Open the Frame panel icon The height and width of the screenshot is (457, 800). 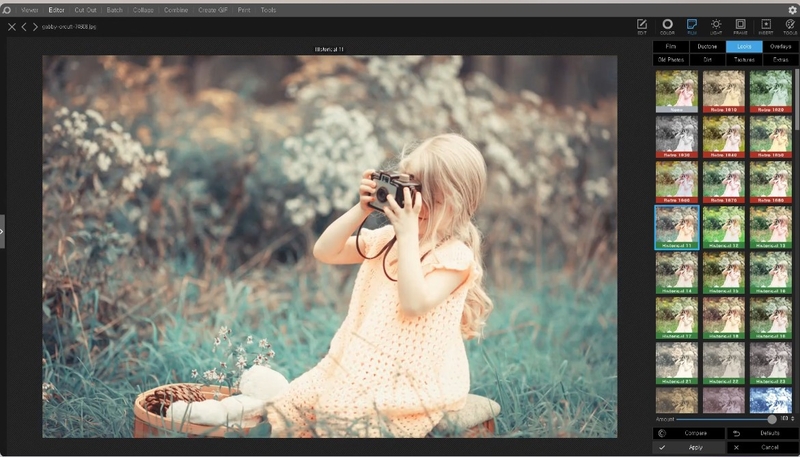(741, 25)
